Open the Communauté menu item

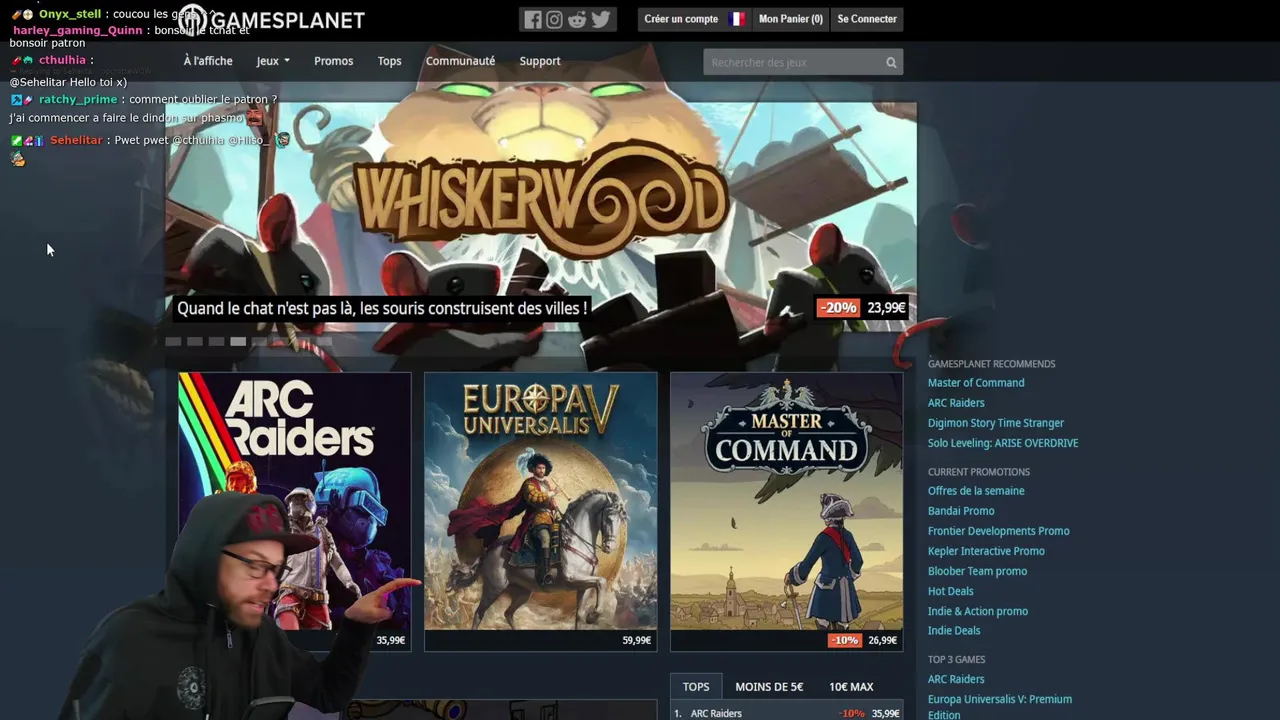(x=460, y=61)
